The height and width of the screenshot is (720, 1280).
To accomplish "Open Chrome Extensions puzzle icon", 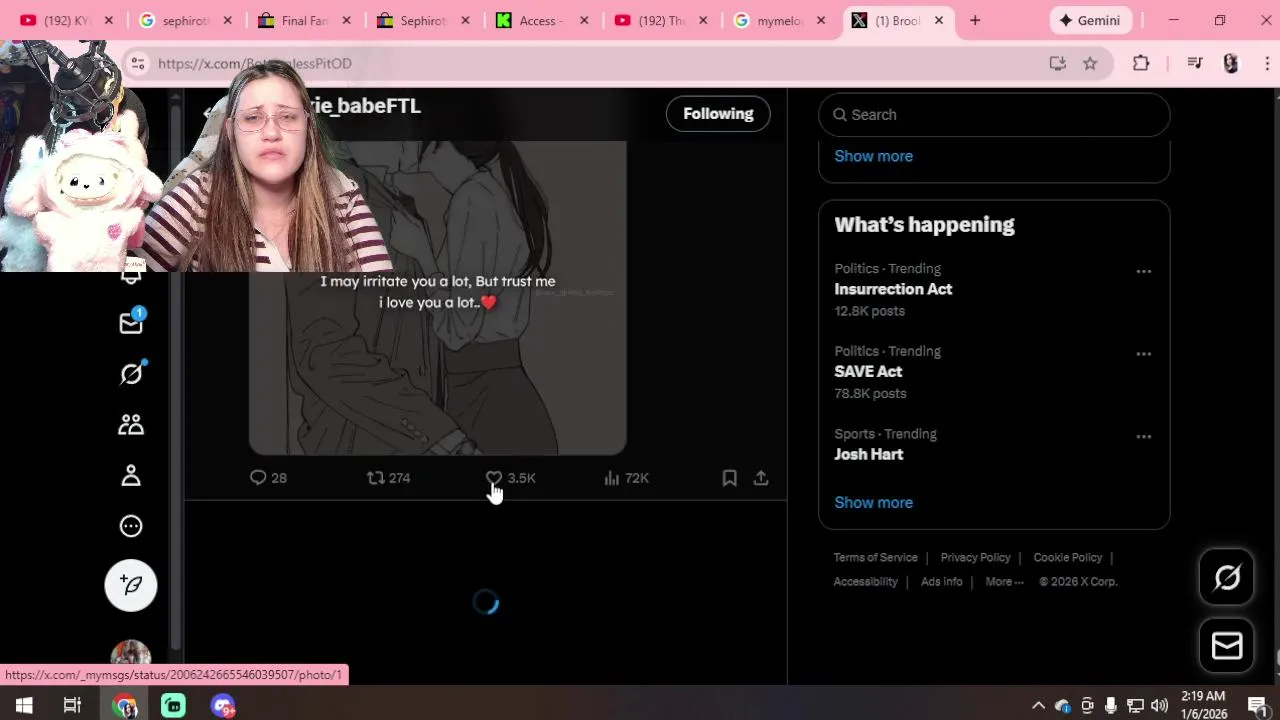I will (1141, 63).
